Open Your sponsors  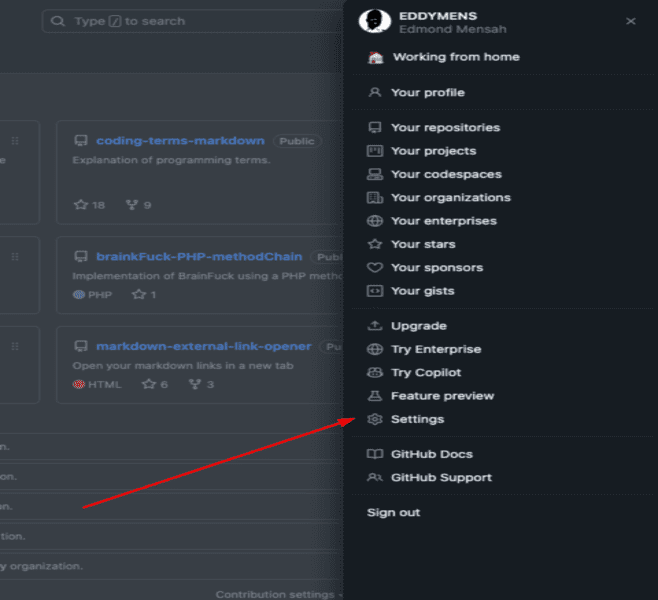pos(437,268)
